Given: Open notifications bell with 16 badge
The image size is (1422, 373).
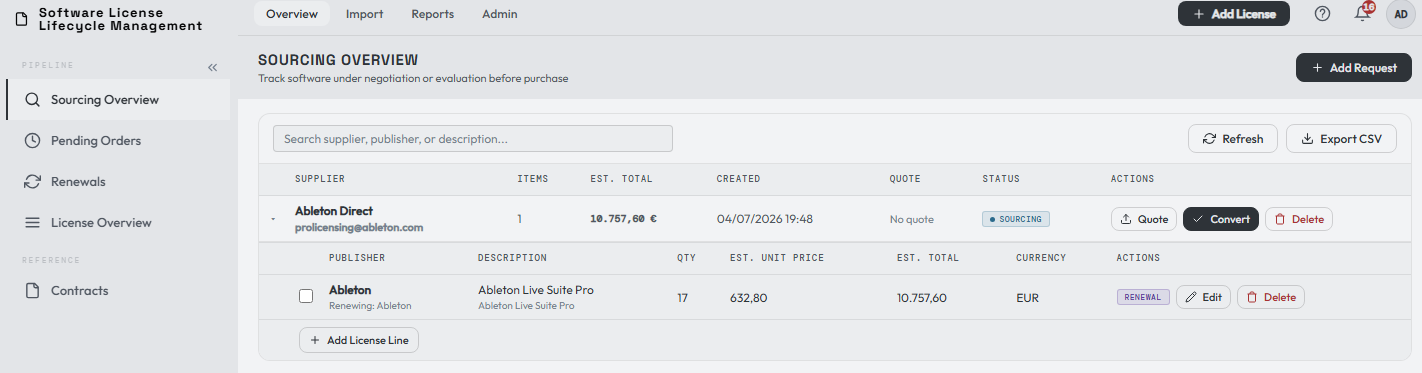Looking at the screenshot, I should point(1362,13).
